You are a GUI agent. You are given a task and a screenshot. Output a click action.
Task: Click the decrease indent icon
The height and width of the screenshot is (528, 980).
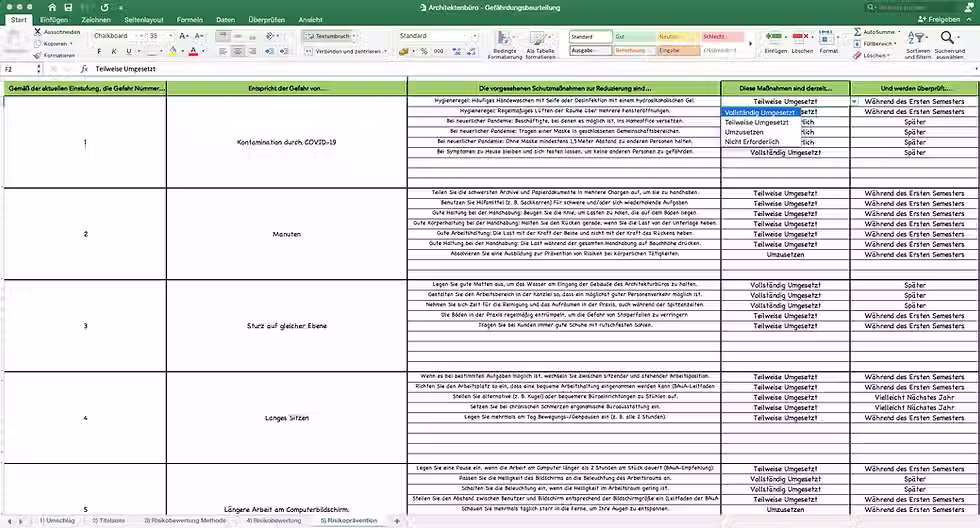[x=269, y=51]
